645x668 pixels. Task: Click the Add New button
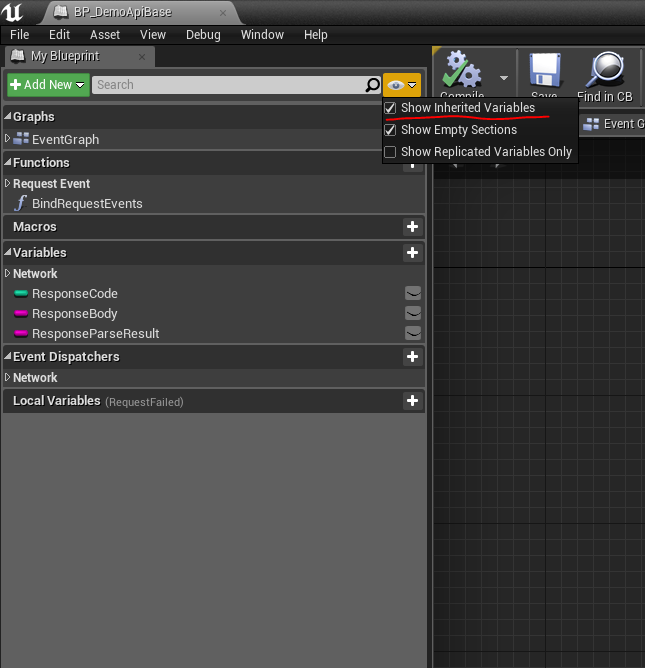pyautogui.click(x=48, y=85)
